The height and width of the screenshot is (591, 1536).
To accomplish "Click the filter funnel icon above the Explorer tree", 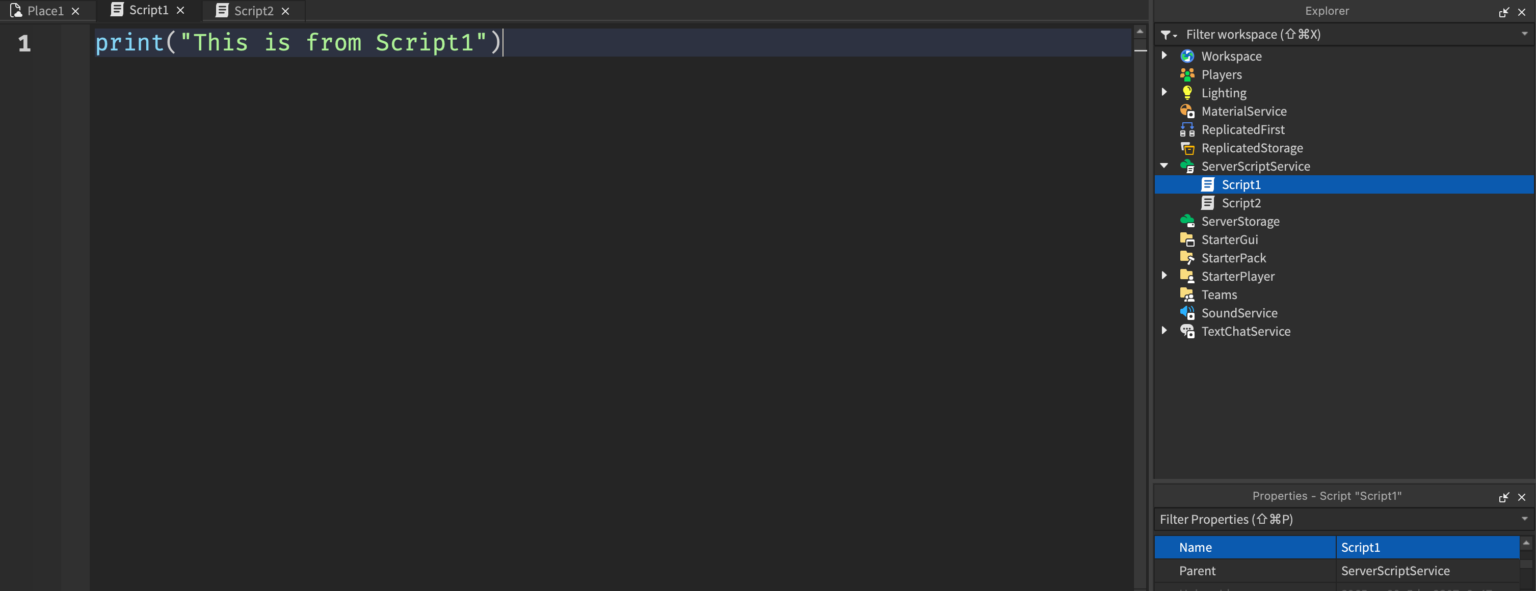I will [1166, 33].
